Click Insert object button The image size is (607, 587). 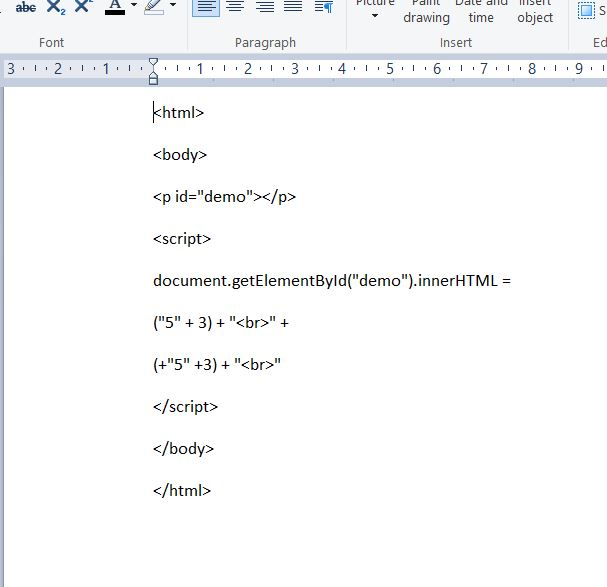[535, 12]
